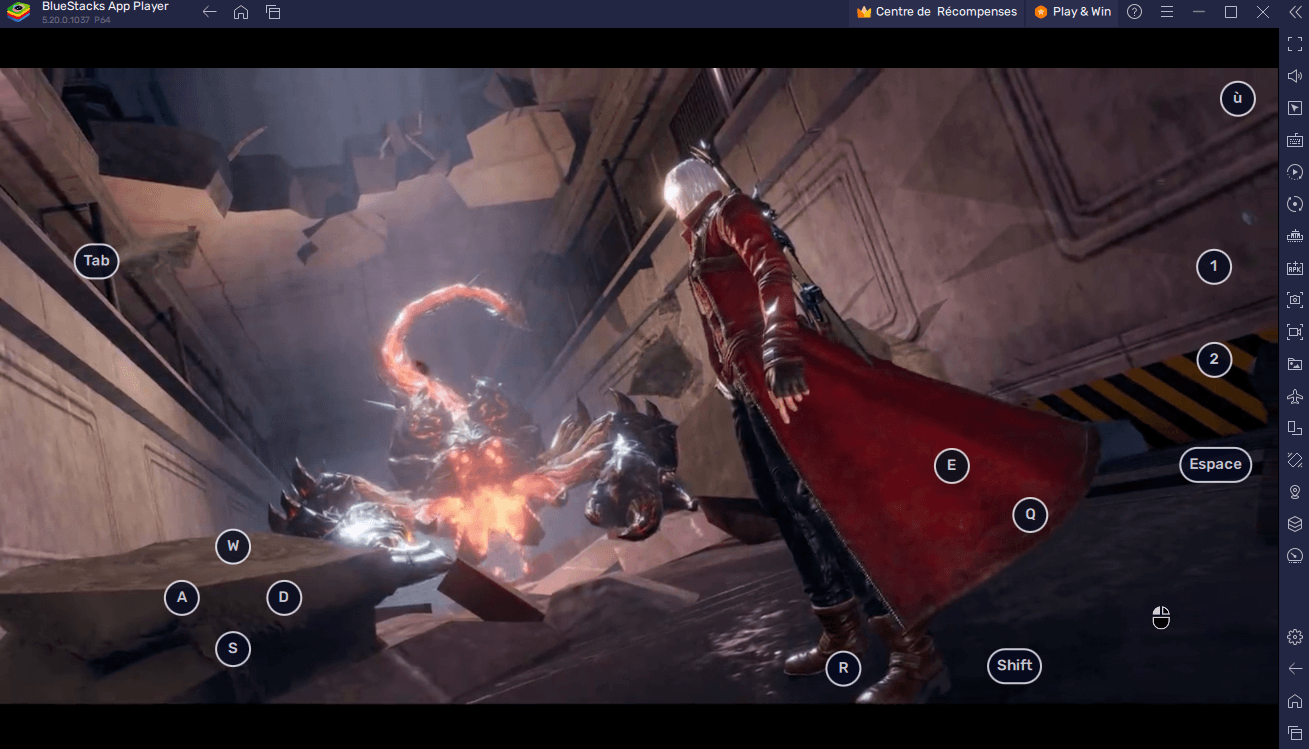Click the Tab key overlay button

pyautogui.click(x=97, y=261)
